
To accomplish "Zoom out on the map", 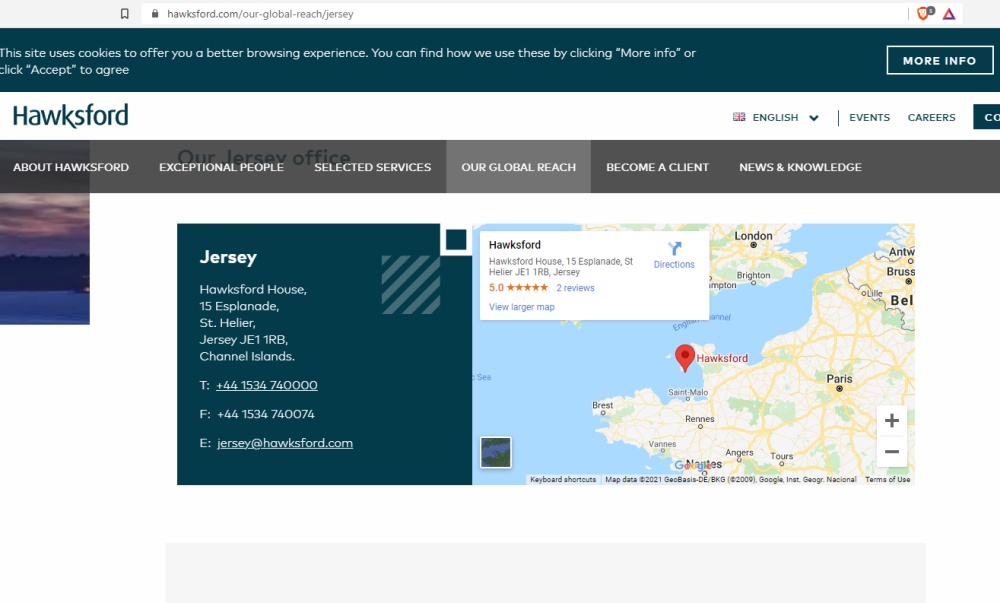I will (892, 452).
